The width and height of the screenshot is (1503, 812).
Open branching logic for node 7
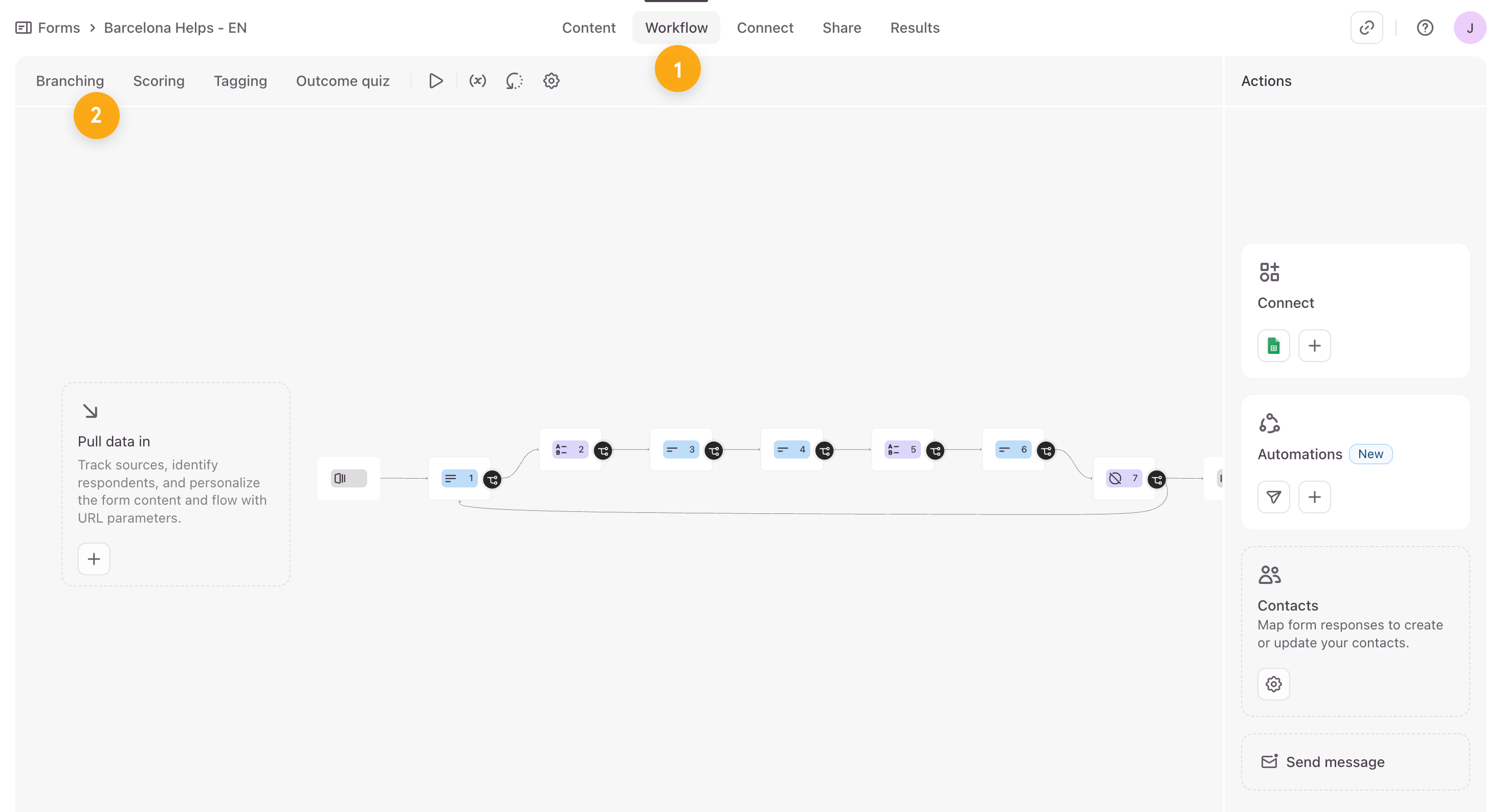coord(1157,479)
